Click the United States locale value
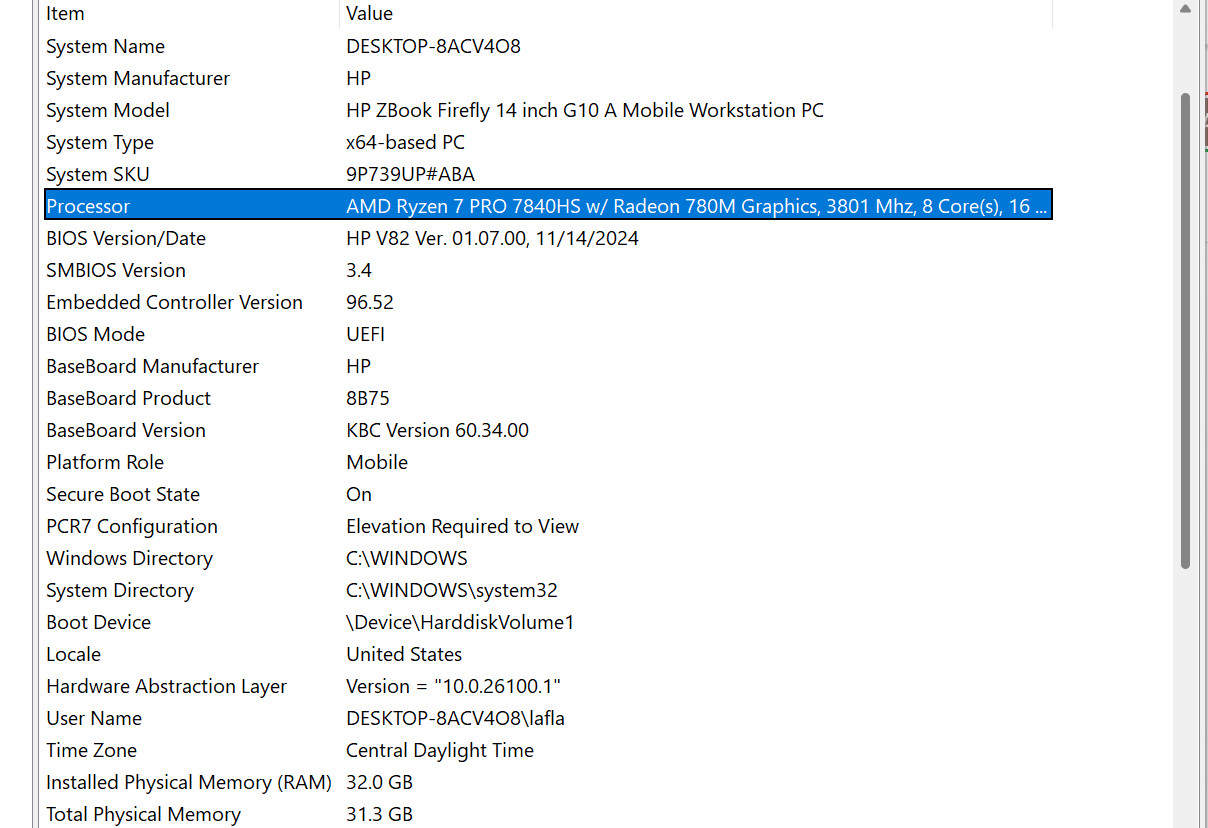 (404, 654)
